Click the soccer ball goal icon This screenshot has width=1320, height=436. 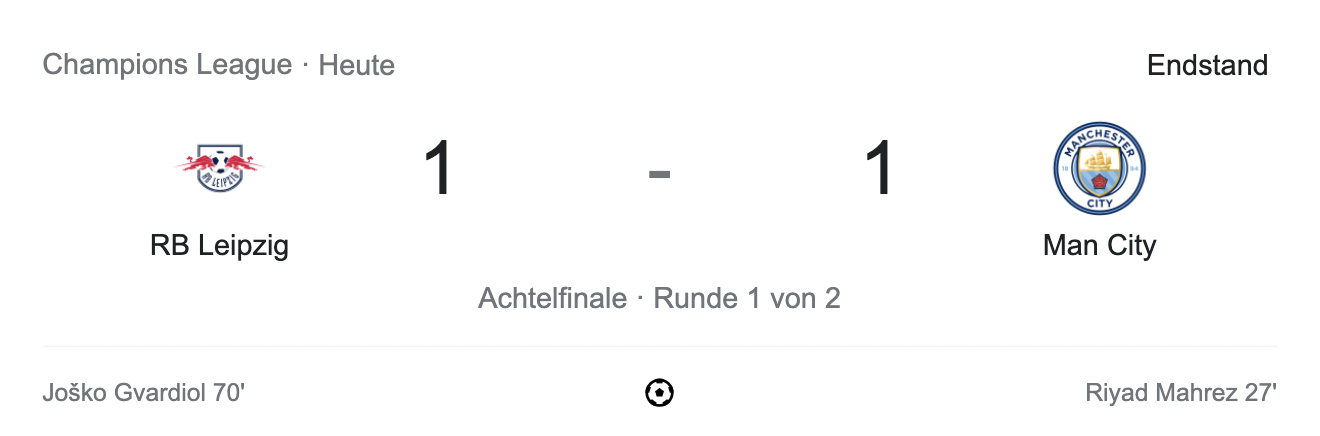tap(659, 393)
